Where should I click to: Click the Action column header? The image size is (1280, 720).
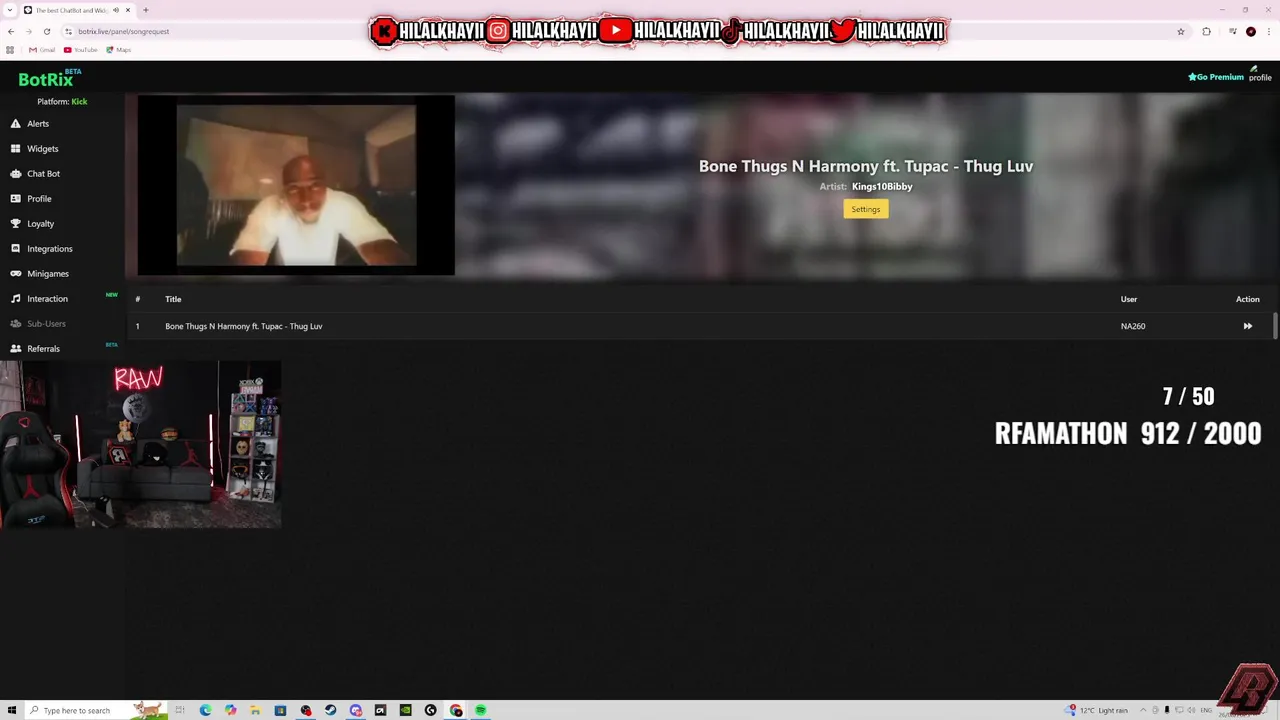coord(1247,299)
